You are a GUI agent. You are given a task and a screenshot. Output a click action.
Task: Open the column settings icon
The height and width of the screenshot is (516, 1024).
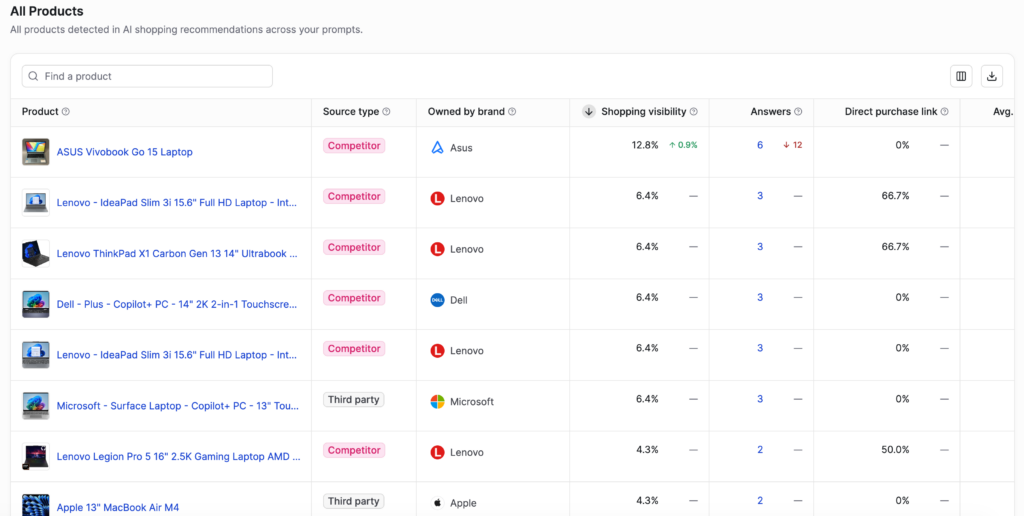pyautogui.click(x=961, y=76)
